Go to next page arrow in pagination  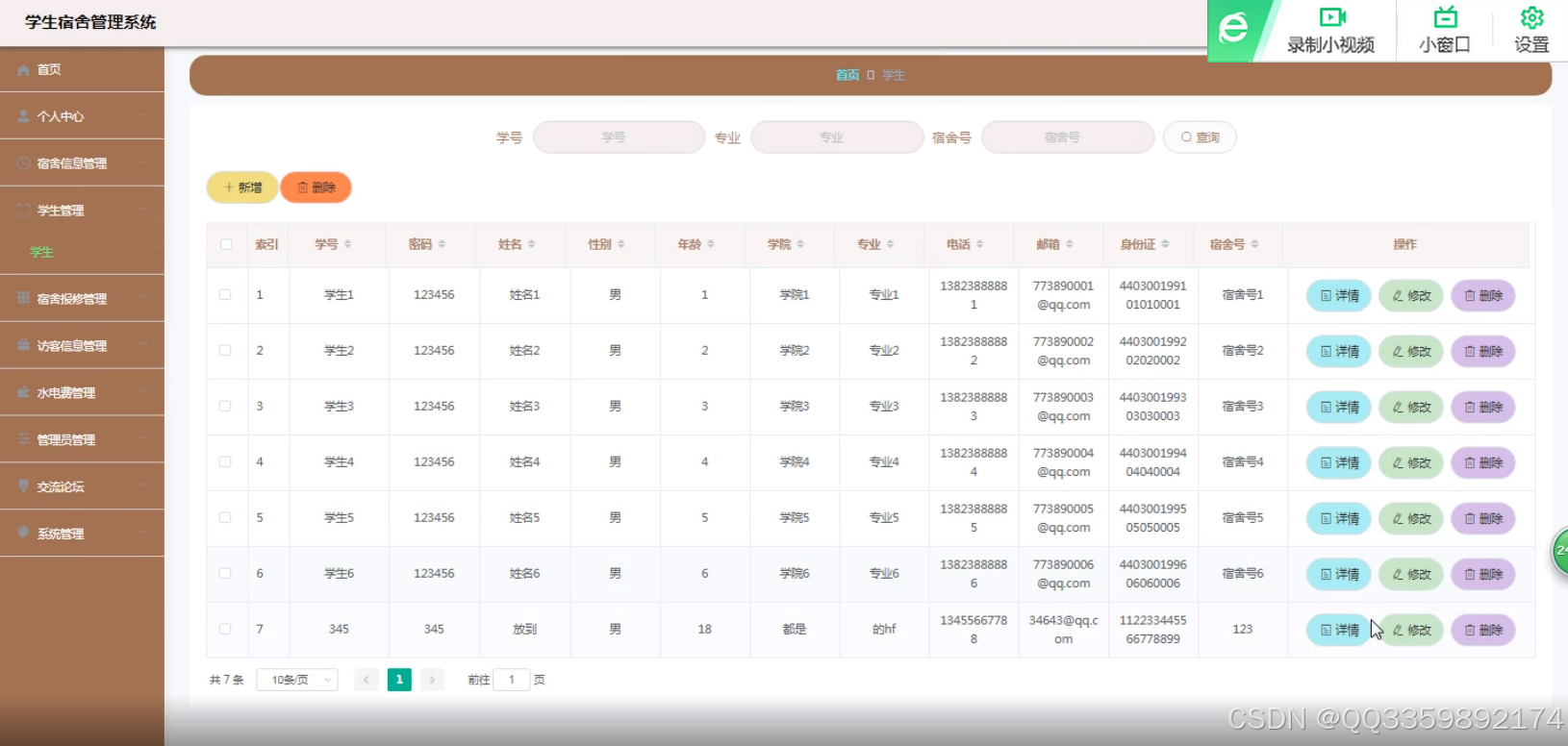point(432,680)
